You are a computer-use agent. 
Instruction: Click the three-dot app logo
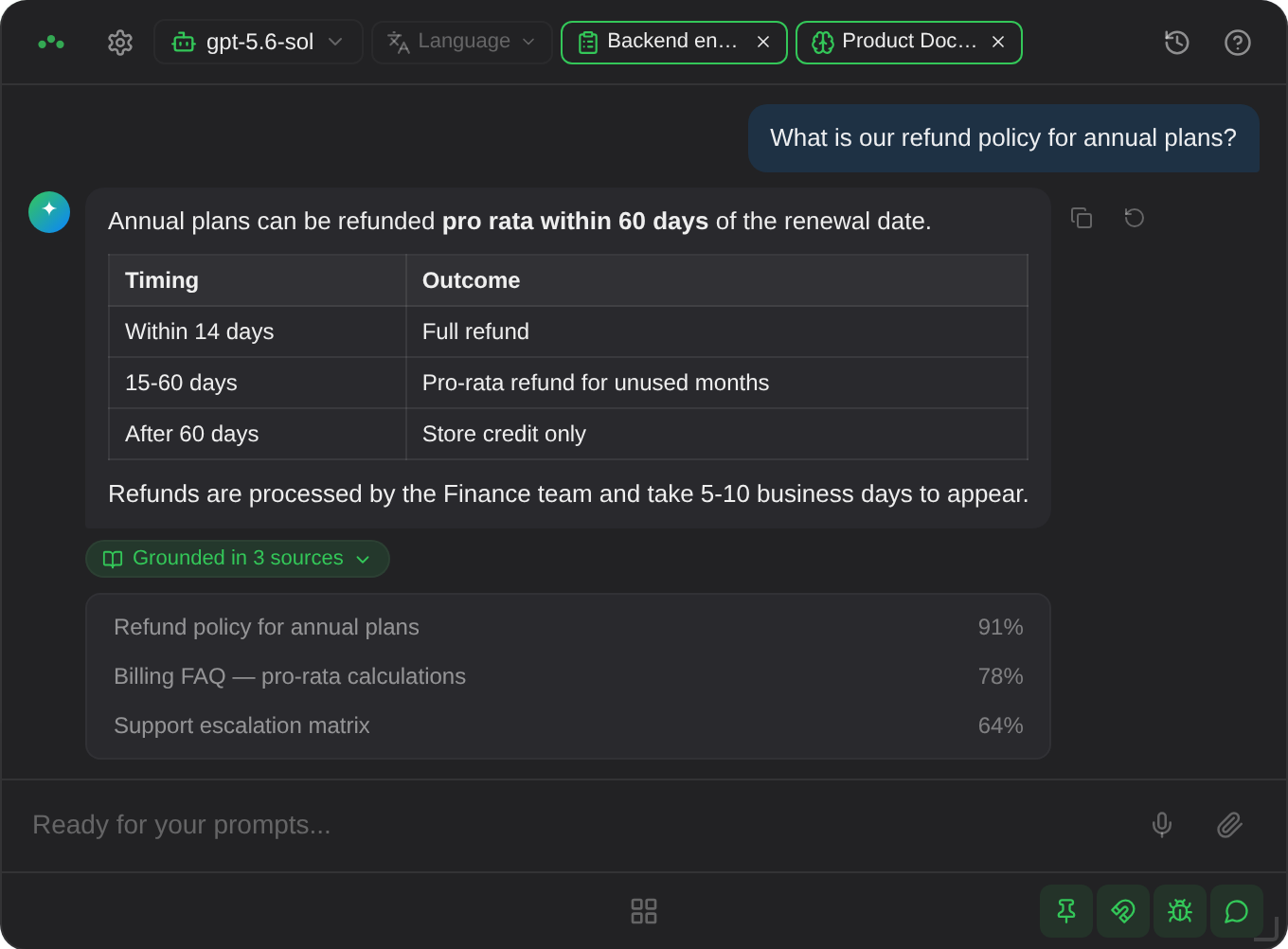tap(51, 43)
